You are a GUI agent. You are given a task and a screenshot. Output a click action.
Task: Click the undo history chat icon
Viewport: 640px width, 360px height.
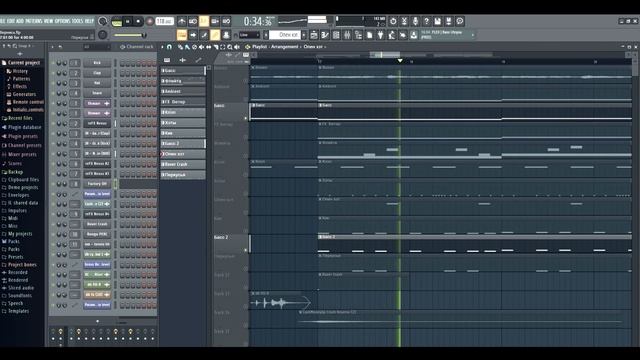coord(460,21)
